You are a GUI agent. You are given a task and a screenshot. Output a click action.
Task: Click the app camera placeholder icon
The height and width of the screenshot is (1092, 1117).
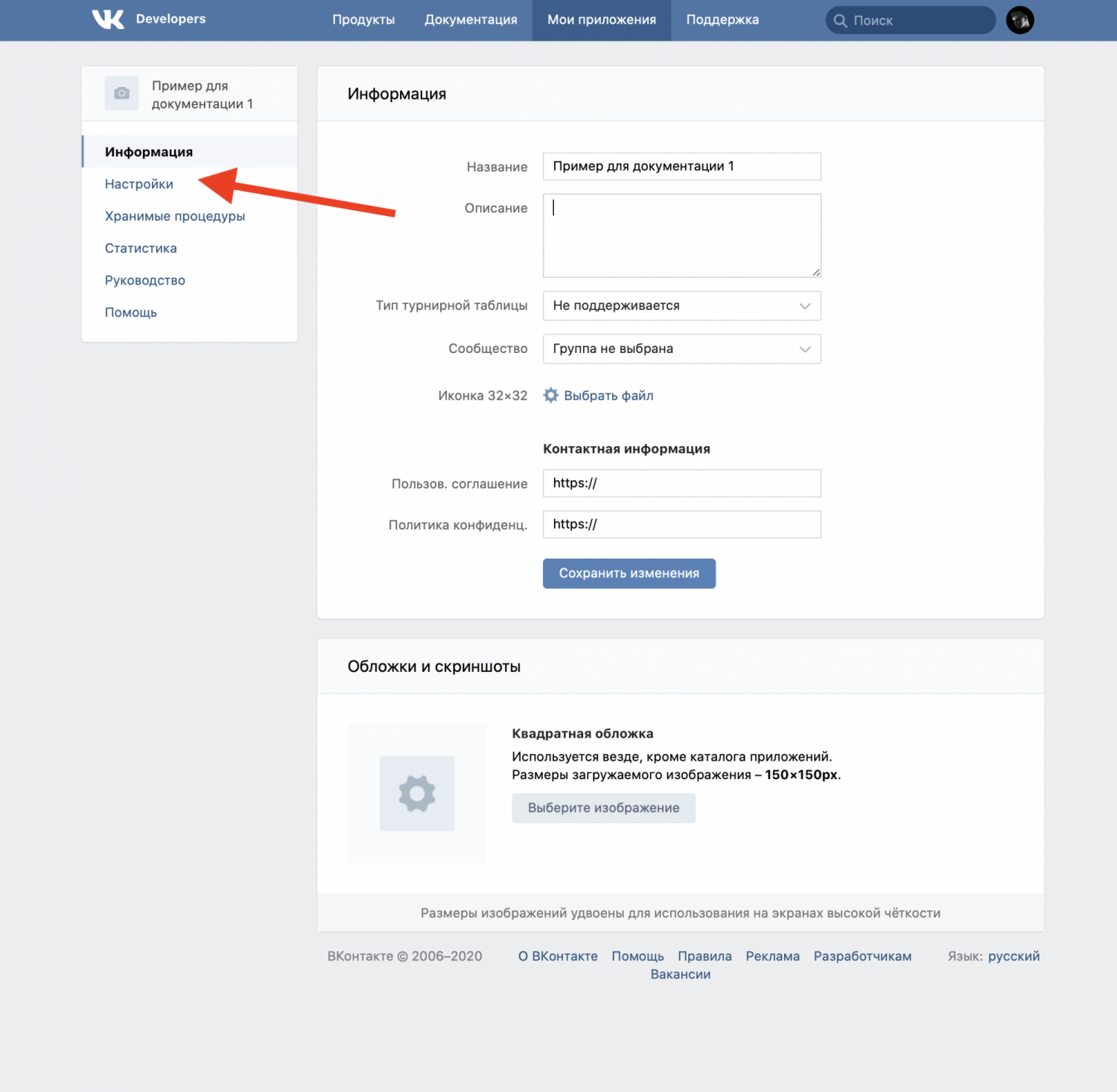point(121,94)
